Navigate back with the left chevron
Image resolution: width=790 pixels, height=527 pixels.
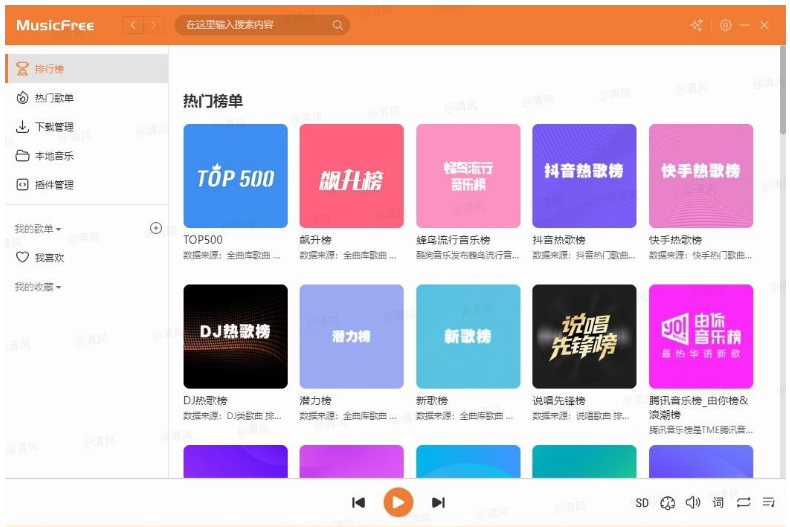coord(133,25)
